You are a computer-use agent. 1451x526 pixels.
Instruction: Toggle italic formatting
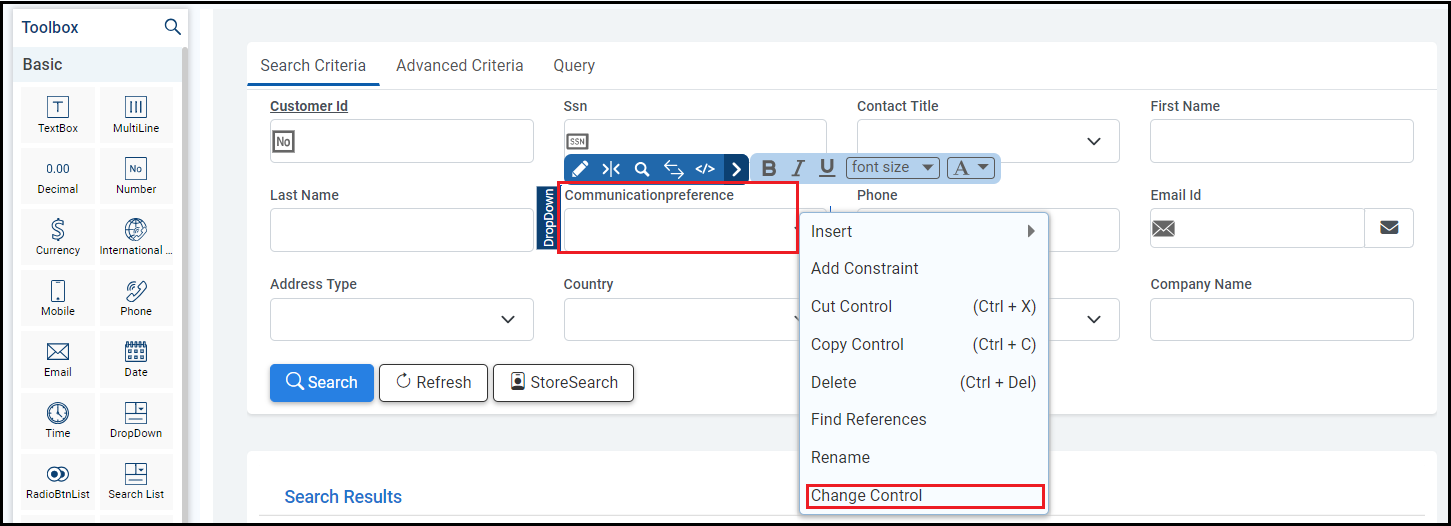[x=798, y=168]
